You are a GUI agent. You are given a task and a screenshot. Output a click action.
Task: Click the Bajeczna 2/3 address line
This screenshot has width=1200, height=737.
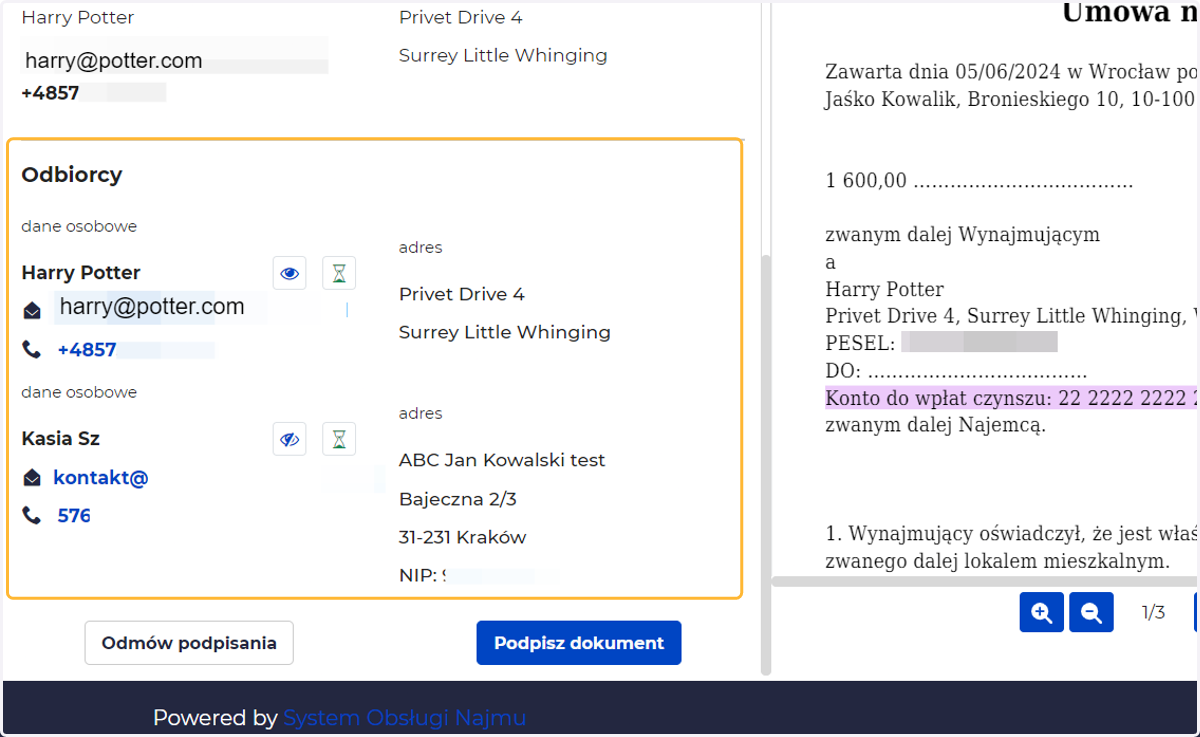click(x=458, y=499)
